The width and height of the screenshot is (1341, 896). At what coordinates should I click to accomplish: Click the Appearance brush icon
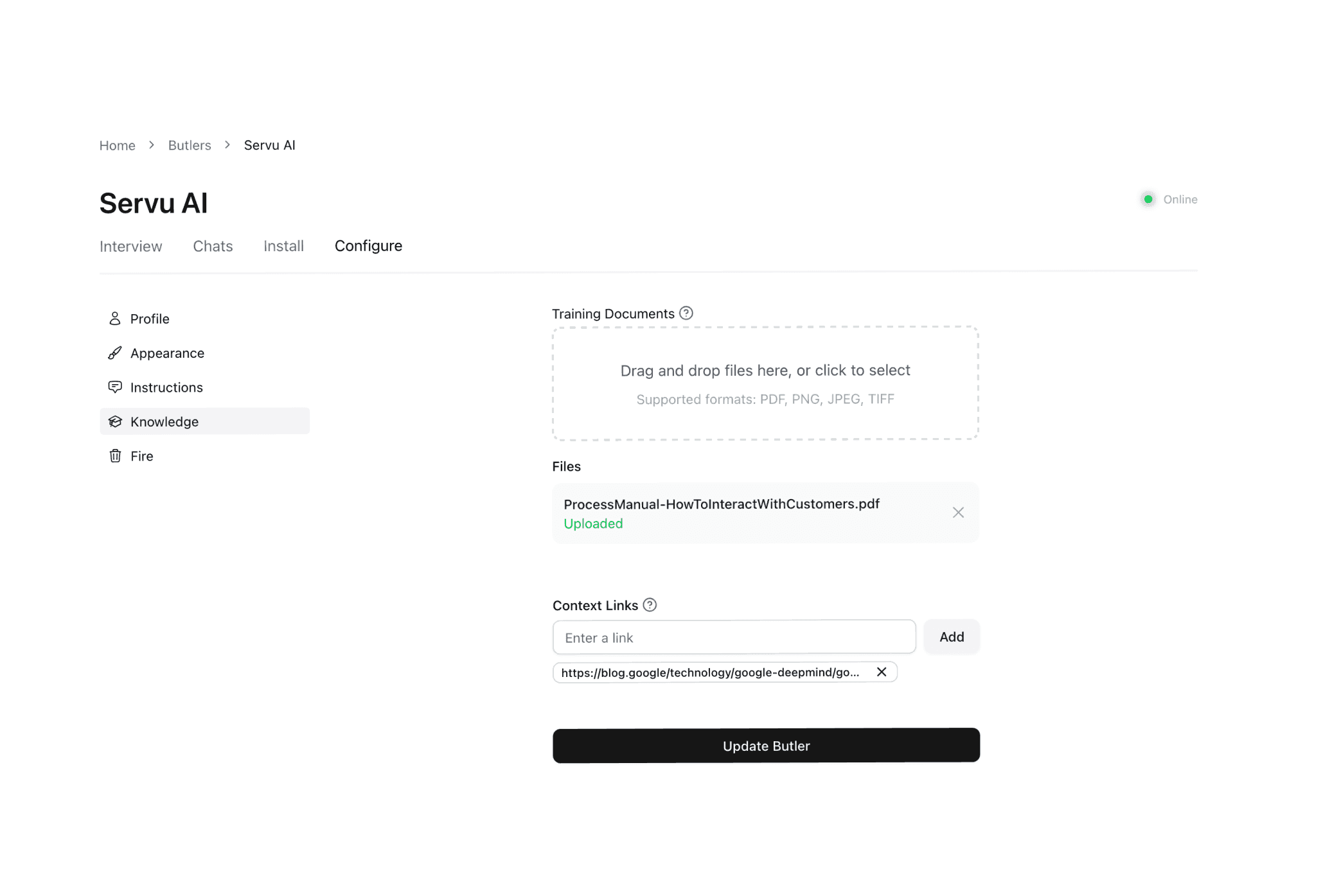point(115,353)
